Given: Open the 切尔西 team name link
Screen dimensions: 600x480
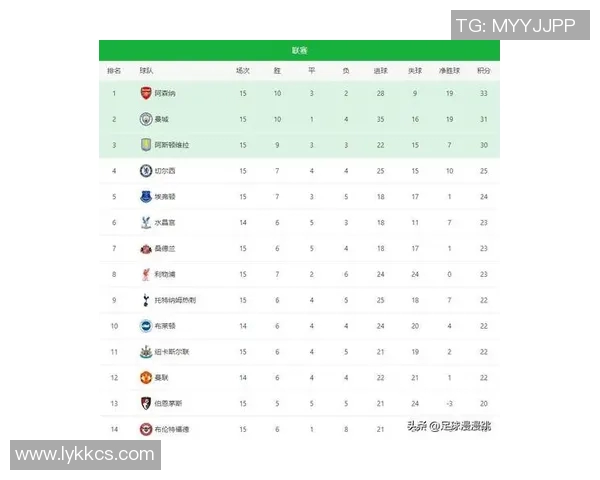Looking at the screenshot, I should [165, 171].
